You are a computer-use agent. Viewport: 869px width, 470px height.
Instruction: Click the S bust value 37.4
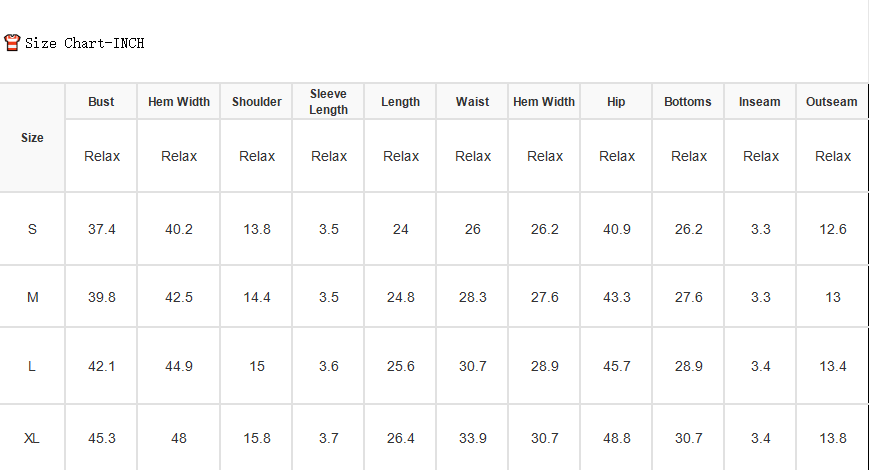coord(101,229)
